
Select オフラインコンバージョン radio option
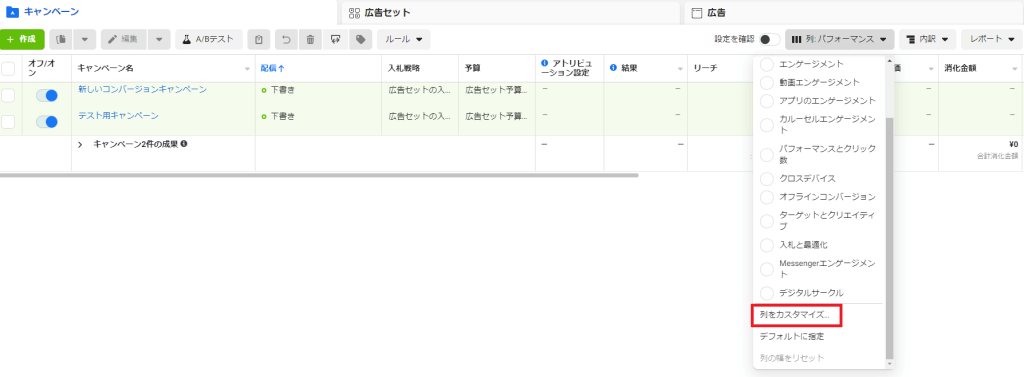point(767,197)
